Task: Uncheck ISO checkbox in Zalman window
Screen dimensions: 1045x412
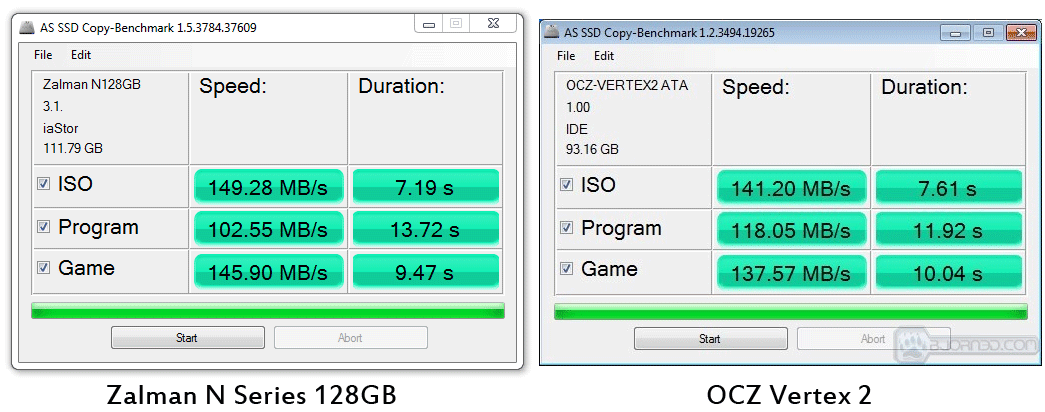Action: 43,184
